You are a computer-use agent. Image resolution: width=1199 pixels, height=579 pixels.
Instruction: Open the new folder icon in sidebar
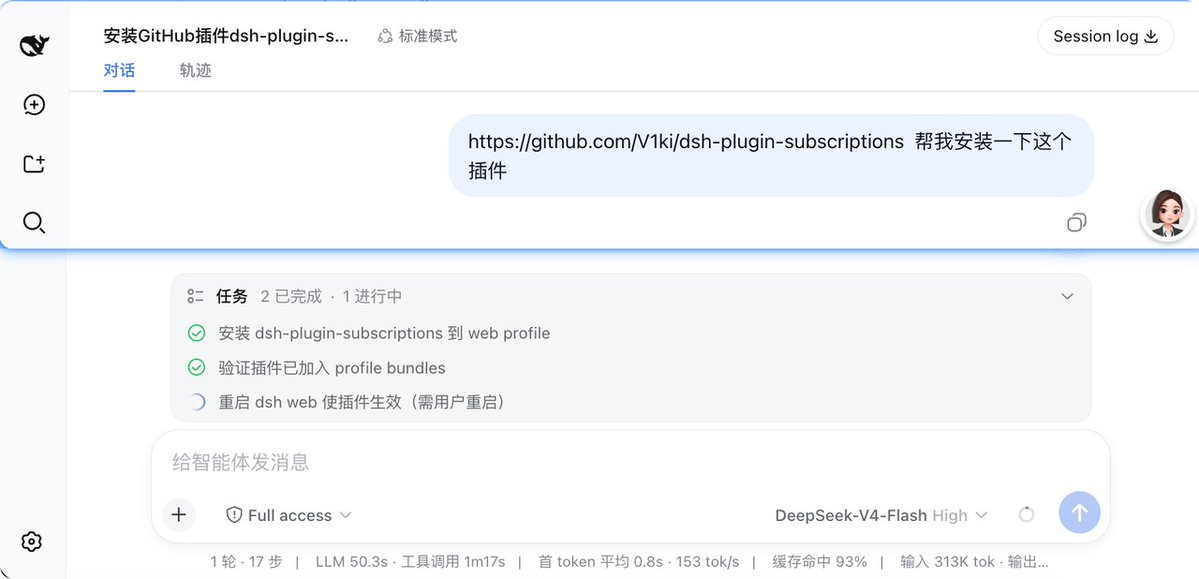pos(34,164)
